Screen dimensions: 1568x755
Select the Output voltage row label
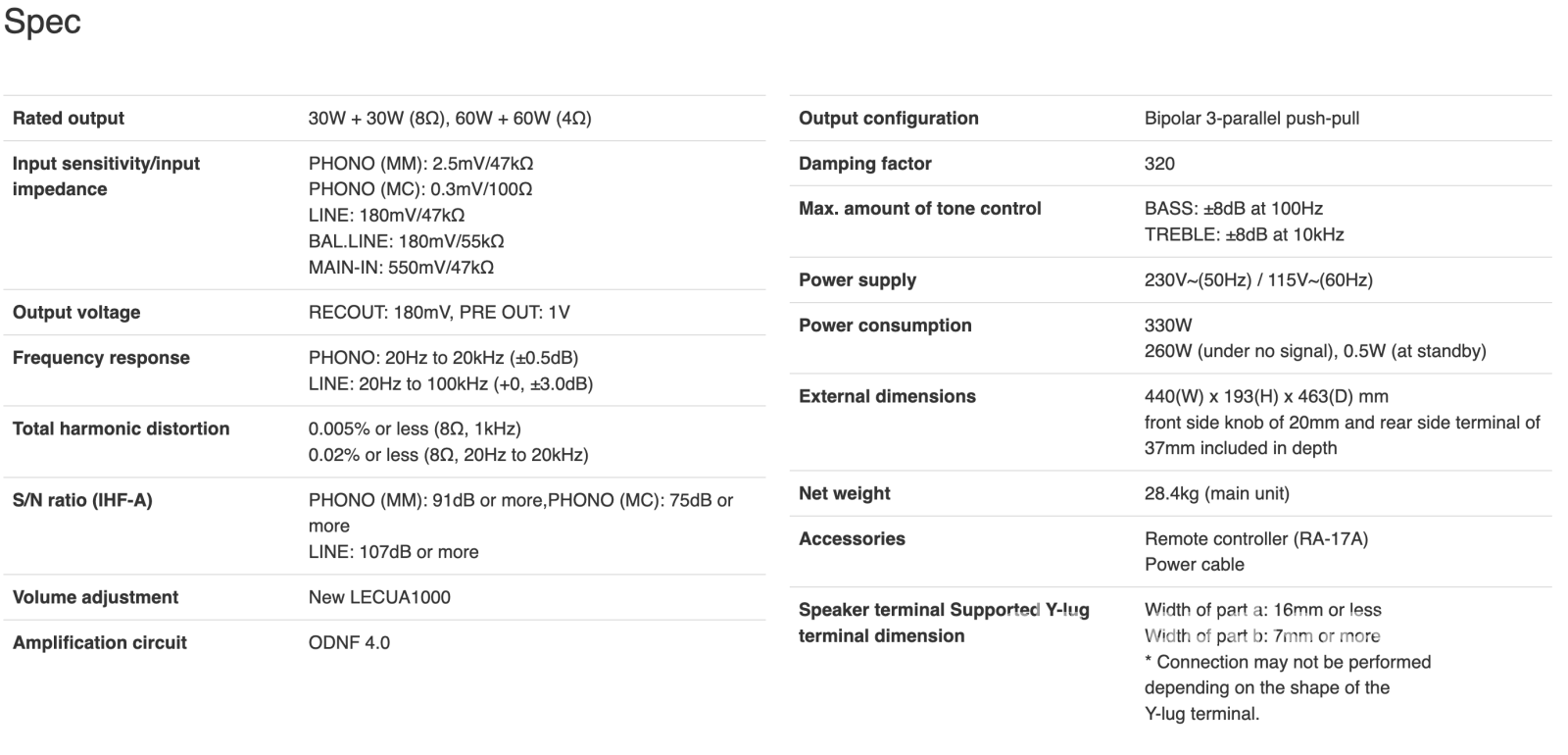pos(76,313)
